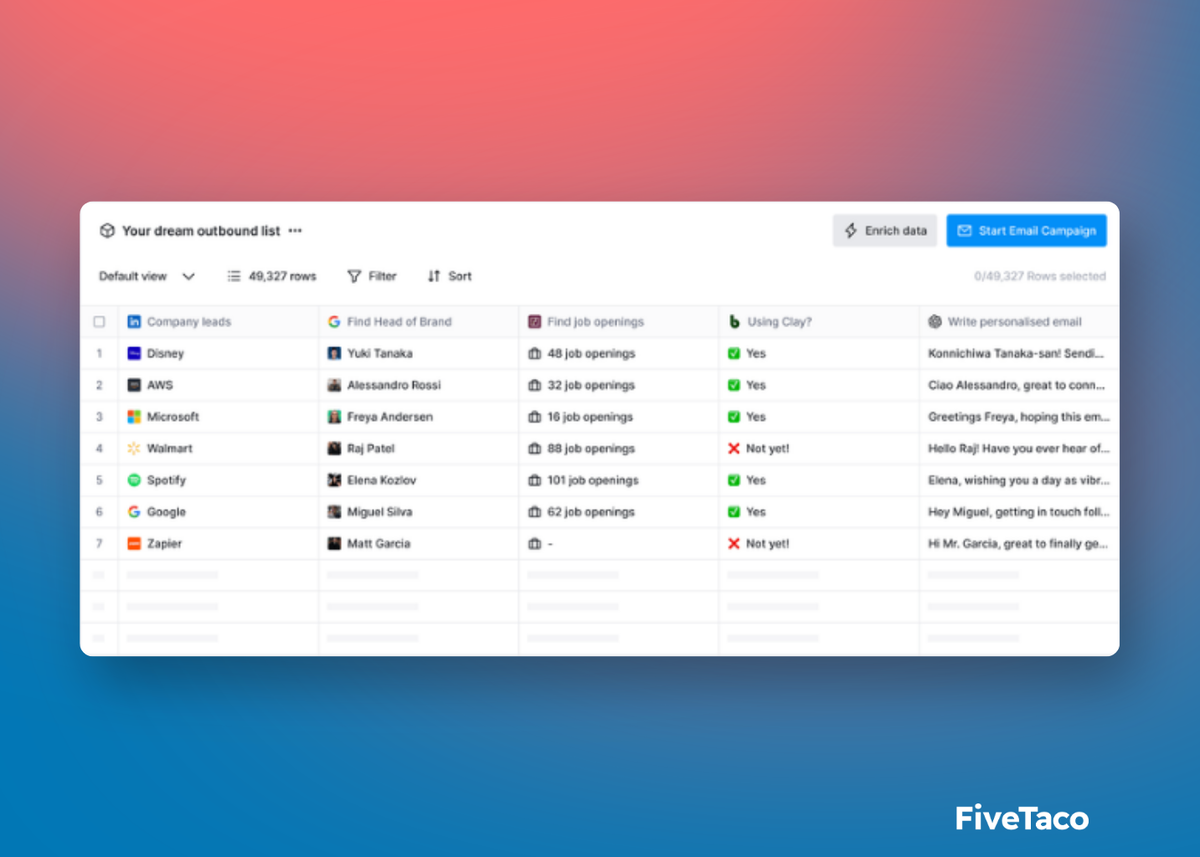Click the briefcase icon for 48 job openings
Image resolution: width=1200 pixels, height=857 pixels.
click(x=534, y=353)
